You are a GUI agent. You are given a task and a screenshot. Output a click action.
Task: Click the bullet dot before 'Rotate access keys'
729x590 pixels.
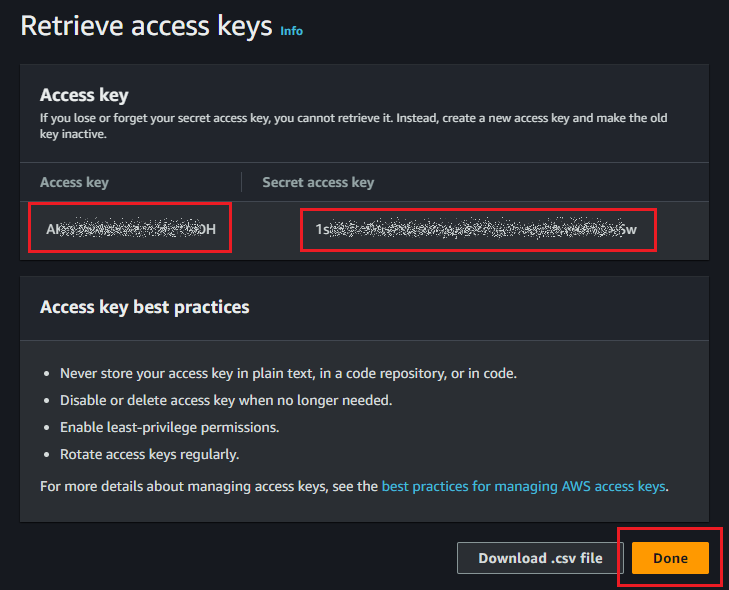[49, 454]
